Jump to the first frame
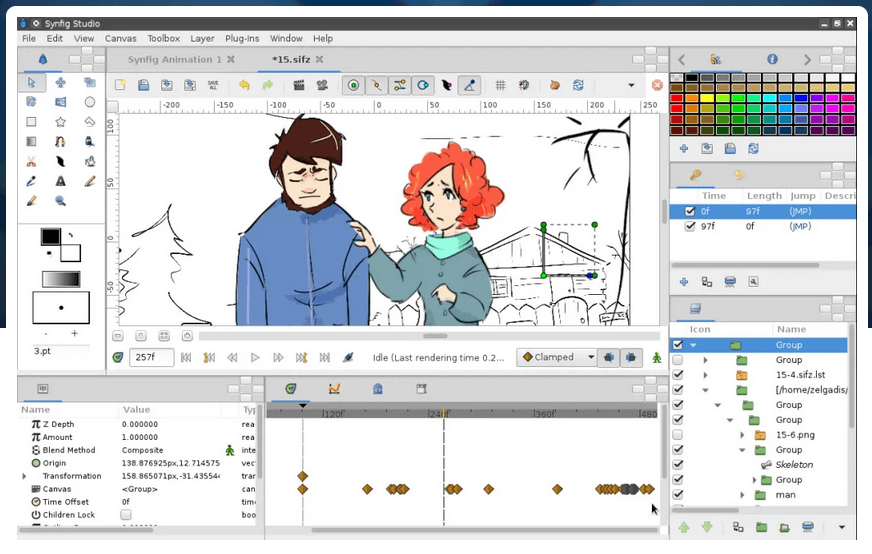The height and width of the screenshot is (554, 872). tap(186, 358)
